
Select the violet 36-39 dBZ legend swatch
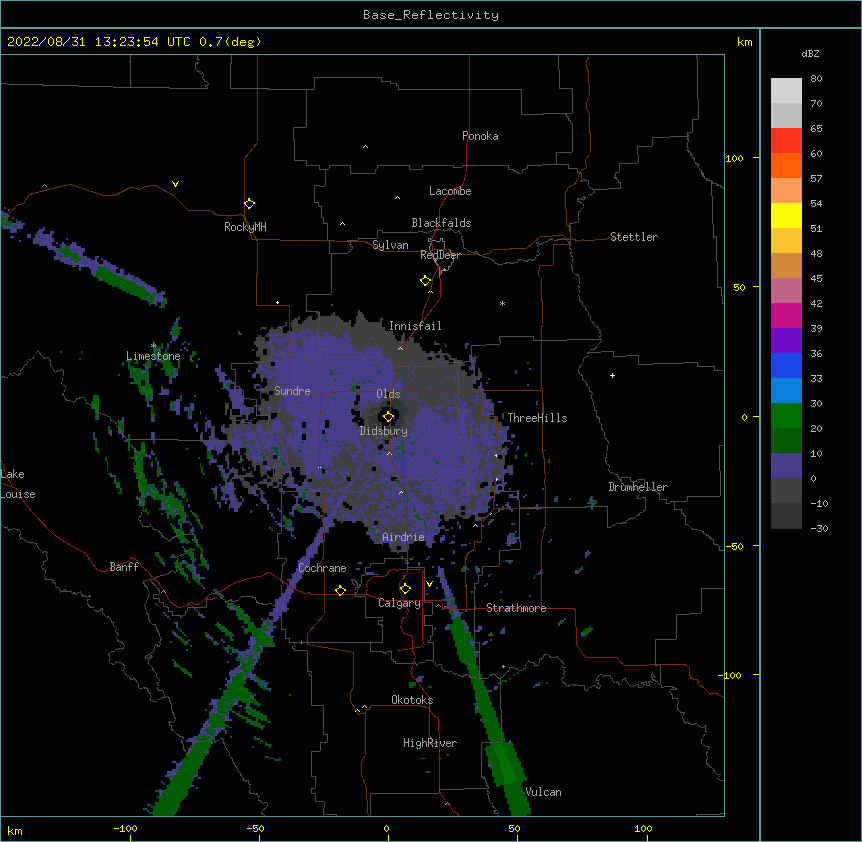point(786,341)
